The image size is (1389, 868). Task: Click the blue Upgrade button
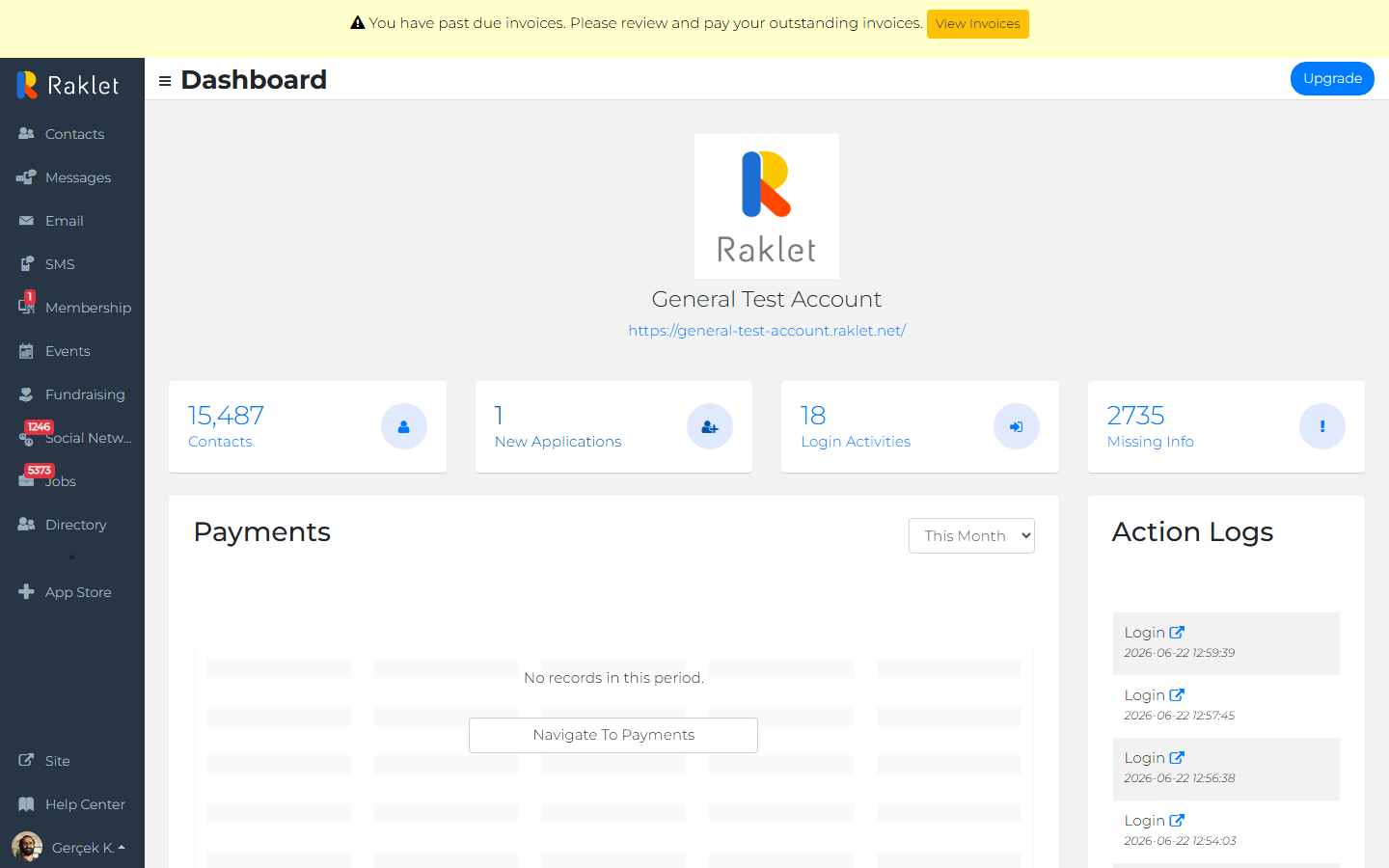[x=1332, y=79]
